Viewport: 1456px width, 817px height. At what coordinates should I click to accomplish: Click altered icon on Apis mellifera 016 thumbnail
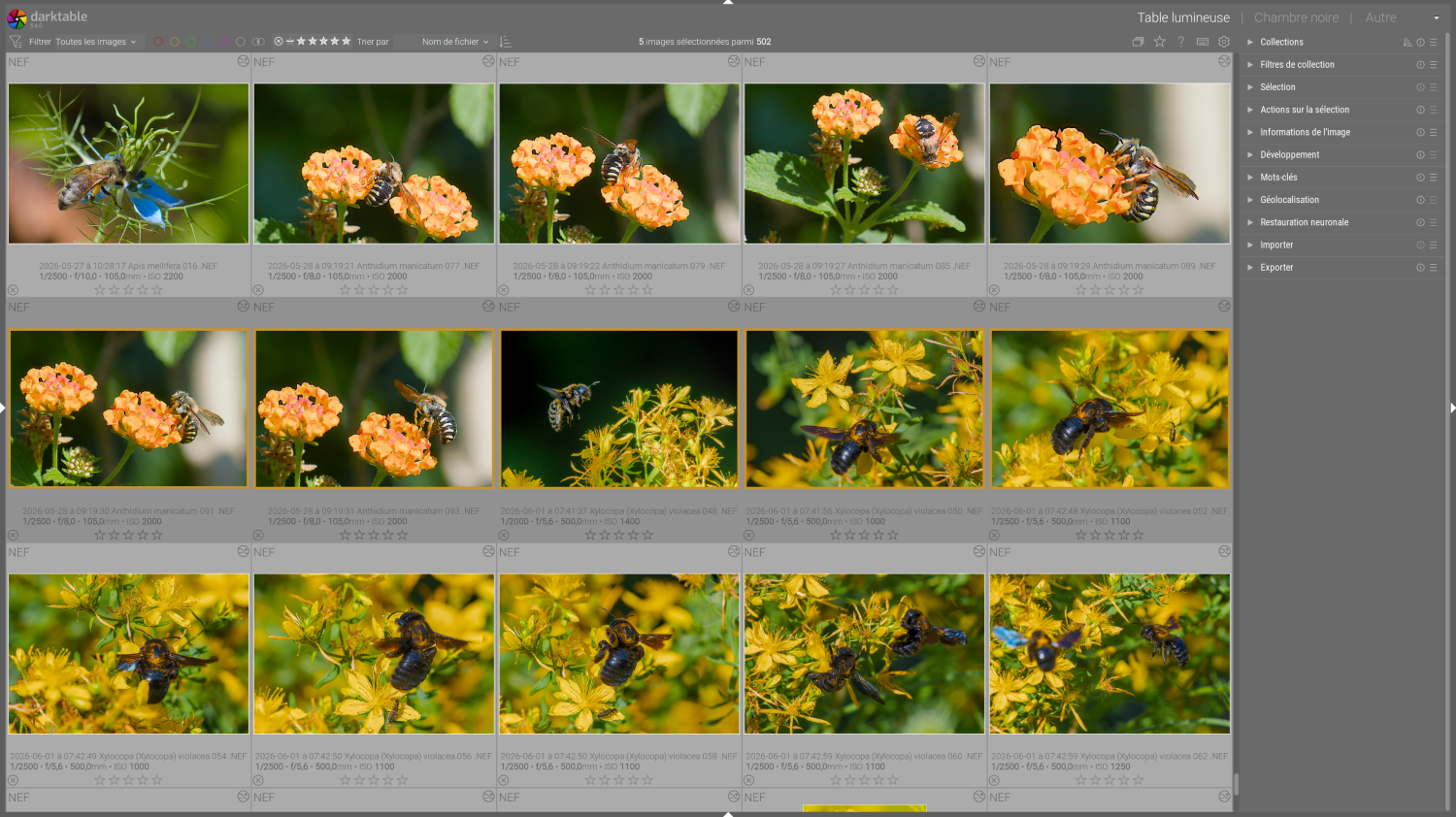point(243,61)
